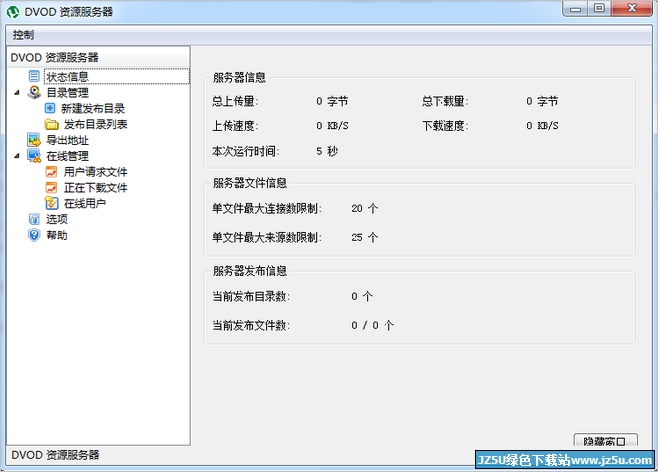The width and height of the screenshot is (658, 472).
Task: Click the 在线管理 monitor icon
Action: point(34,156)
